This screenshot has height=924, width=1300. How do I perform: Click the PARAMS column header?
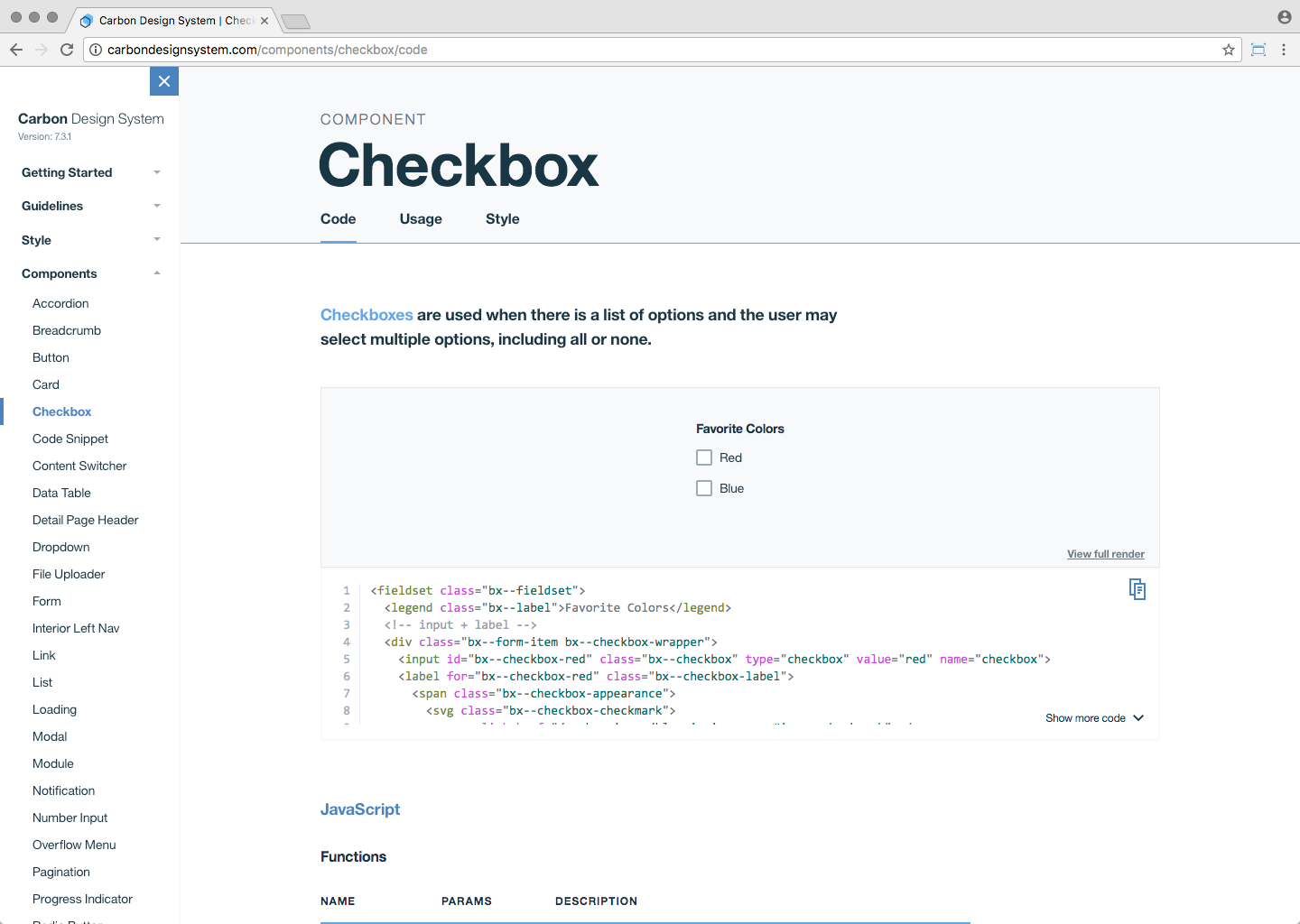click(x=467, y=901)
